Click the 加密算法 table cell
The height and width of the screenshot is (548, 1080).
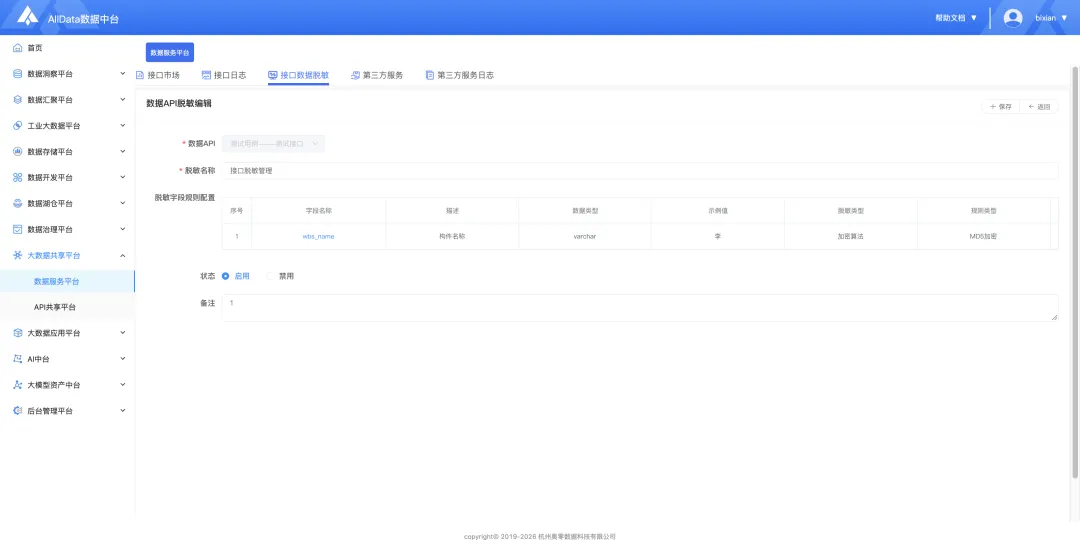coord(850,236)
